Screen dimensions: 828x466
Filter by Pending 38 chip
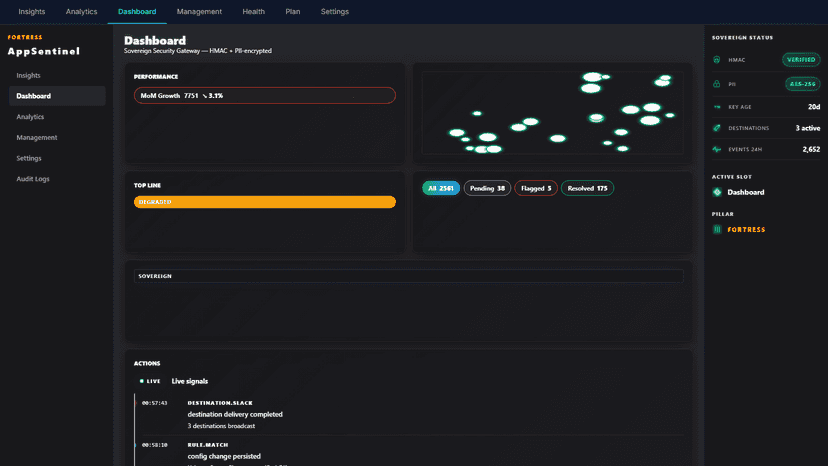coord(487,188)
